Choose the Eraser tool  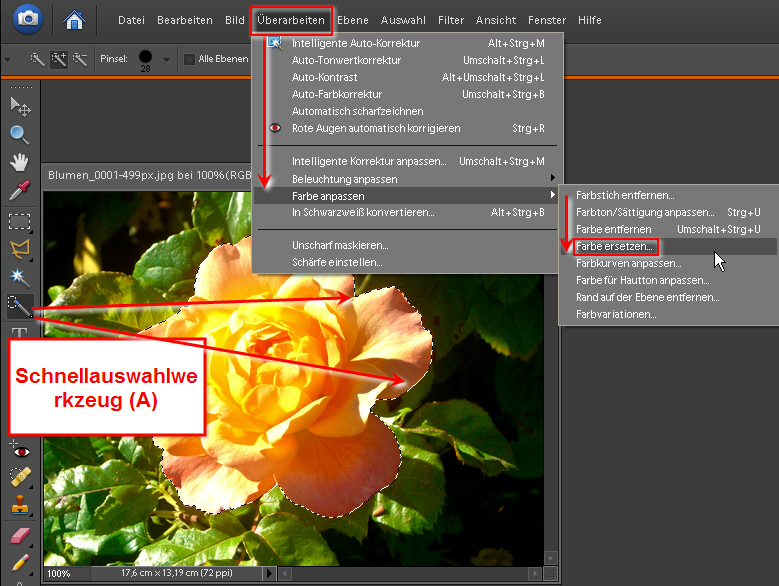tap(19, 537)
